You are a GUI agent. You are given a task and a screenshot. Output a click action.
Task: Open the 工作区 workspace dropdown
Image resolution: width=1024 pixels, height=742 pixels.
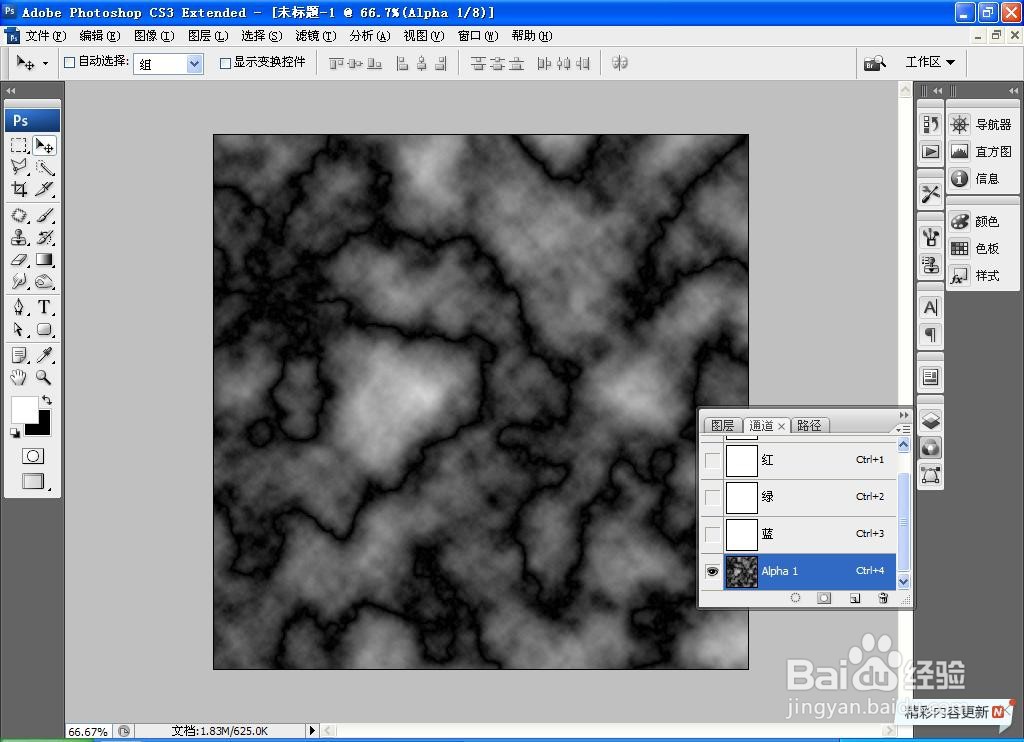[930, 62]
